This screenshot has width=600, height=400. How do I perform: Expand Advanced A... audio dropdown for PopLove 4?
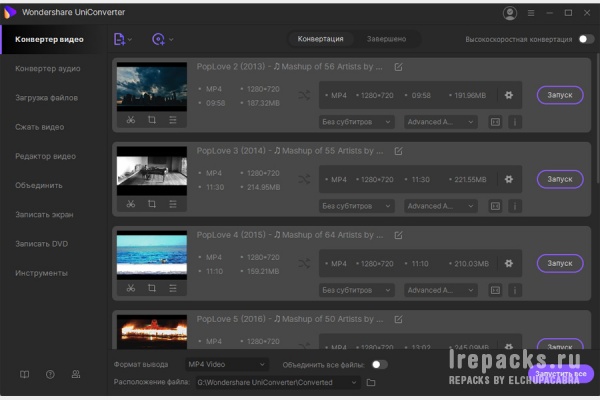point(440,291)
